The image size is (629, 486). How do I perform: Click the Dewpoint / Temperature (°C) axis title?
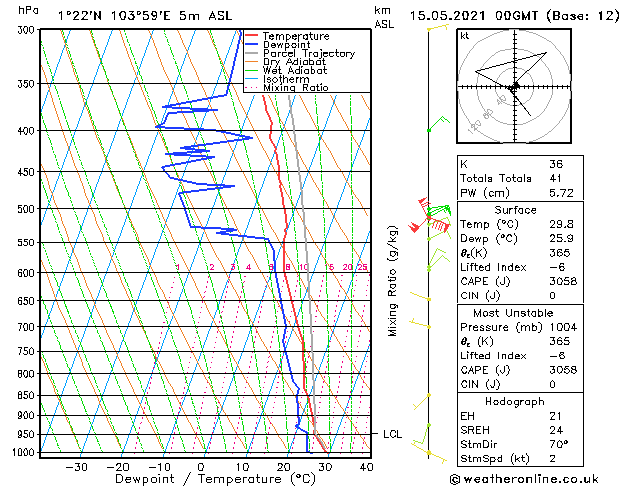coord(215,479)
